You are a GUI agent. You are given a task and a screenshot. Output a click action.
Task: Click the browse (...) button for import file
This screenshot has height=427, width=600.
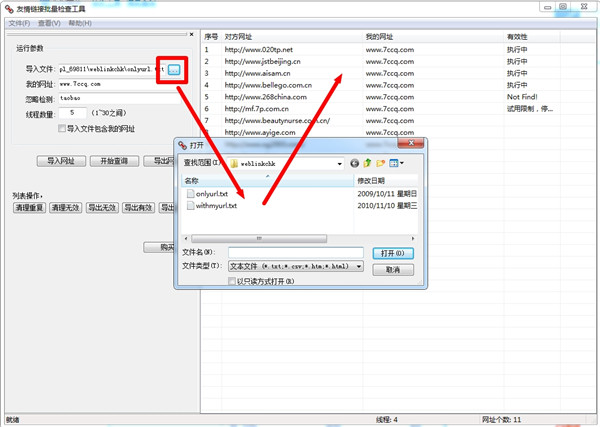174,69
